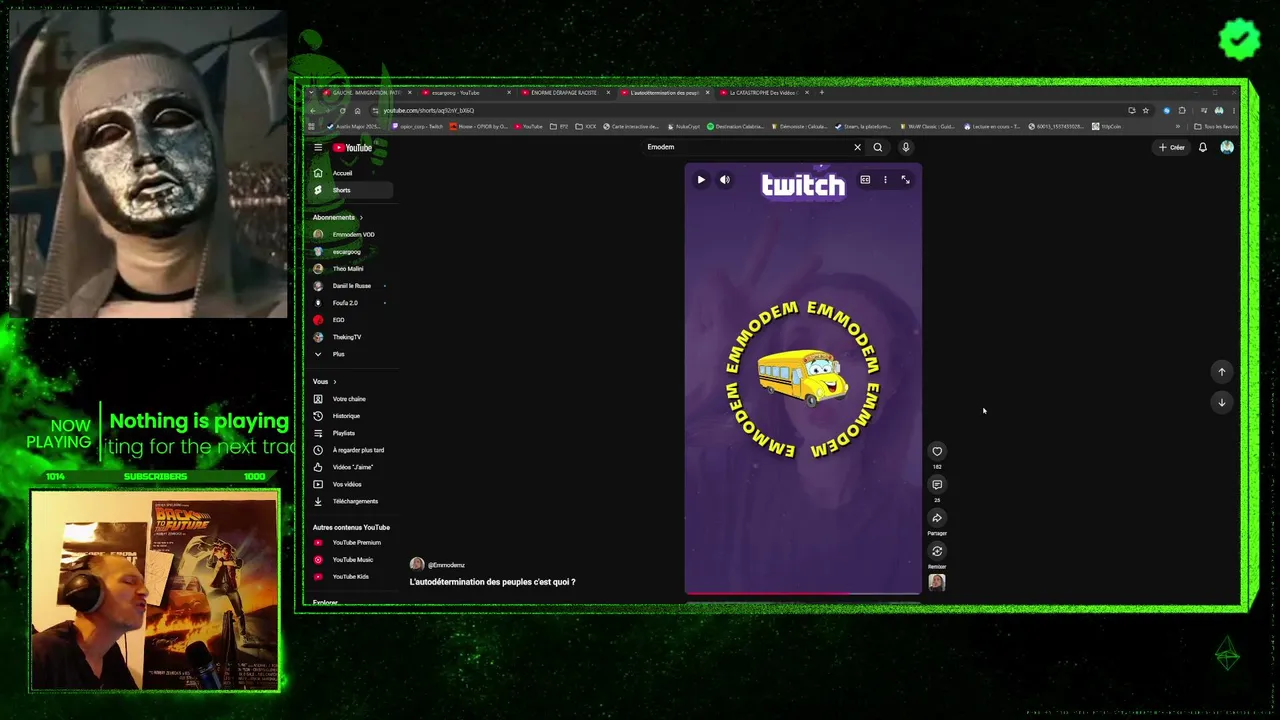The width and height of the screenshot is (1280, 720).
Task: Go to next Short with down arrow
Action: [x=1221, y=402]
